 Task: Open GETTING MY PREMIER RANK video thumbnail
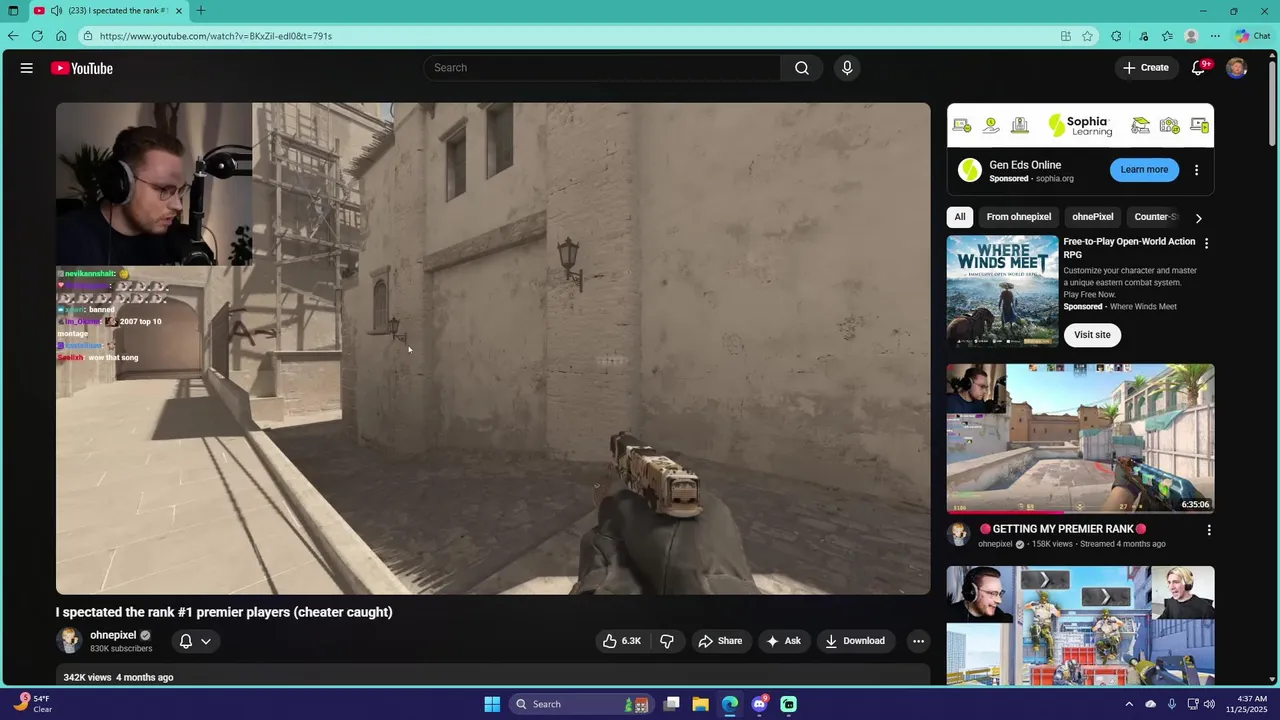coord(1081,438)
